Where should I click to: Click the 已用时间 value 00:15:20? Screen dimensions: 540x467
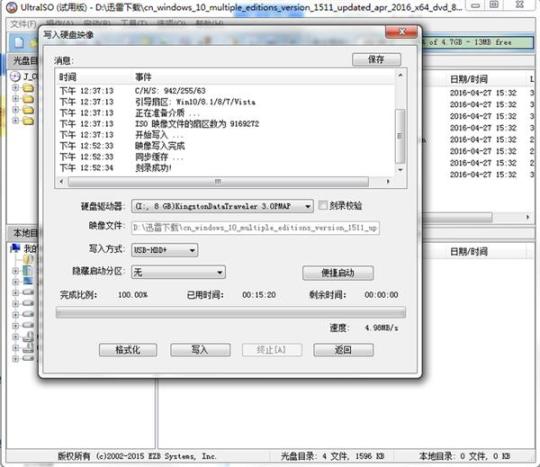click(x=259, y=295)
